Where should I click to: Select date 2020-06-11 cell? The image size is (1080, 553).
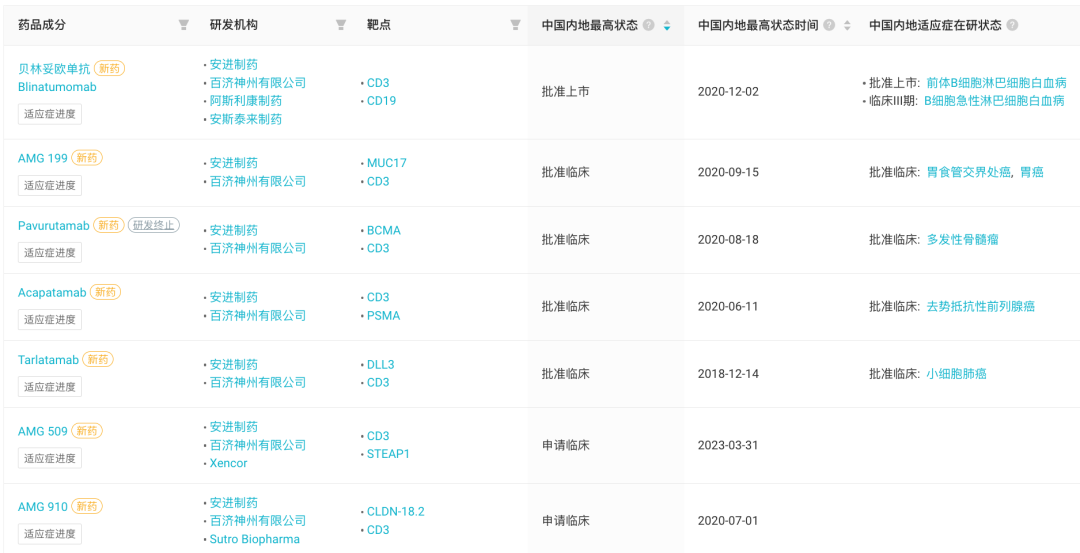pyautogui.click(x=728, y=306)
